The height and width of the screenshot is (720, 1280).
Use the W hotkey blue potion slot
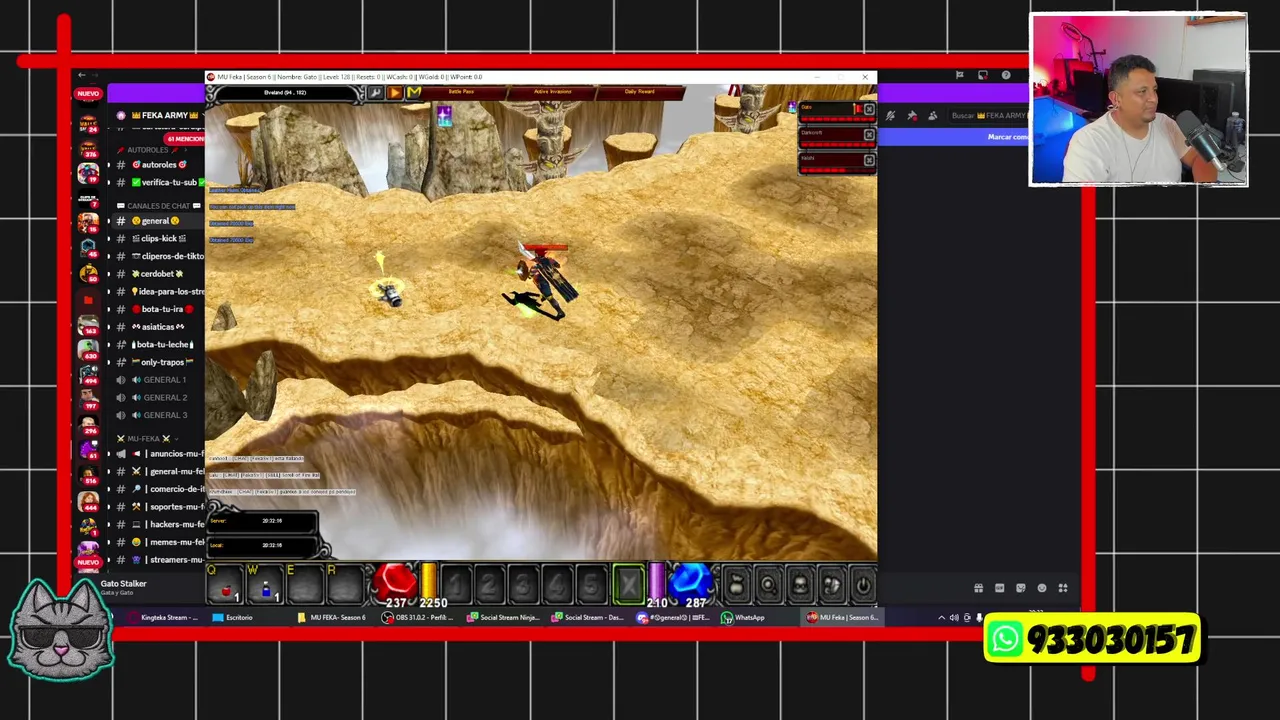click(265, 586)
